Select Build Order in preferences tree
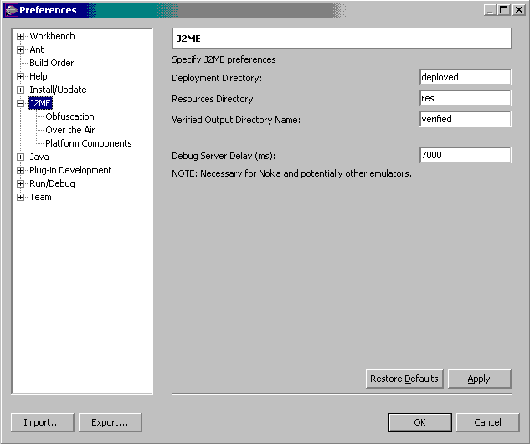Screen dimensions: 530x444 coord(51,63)
